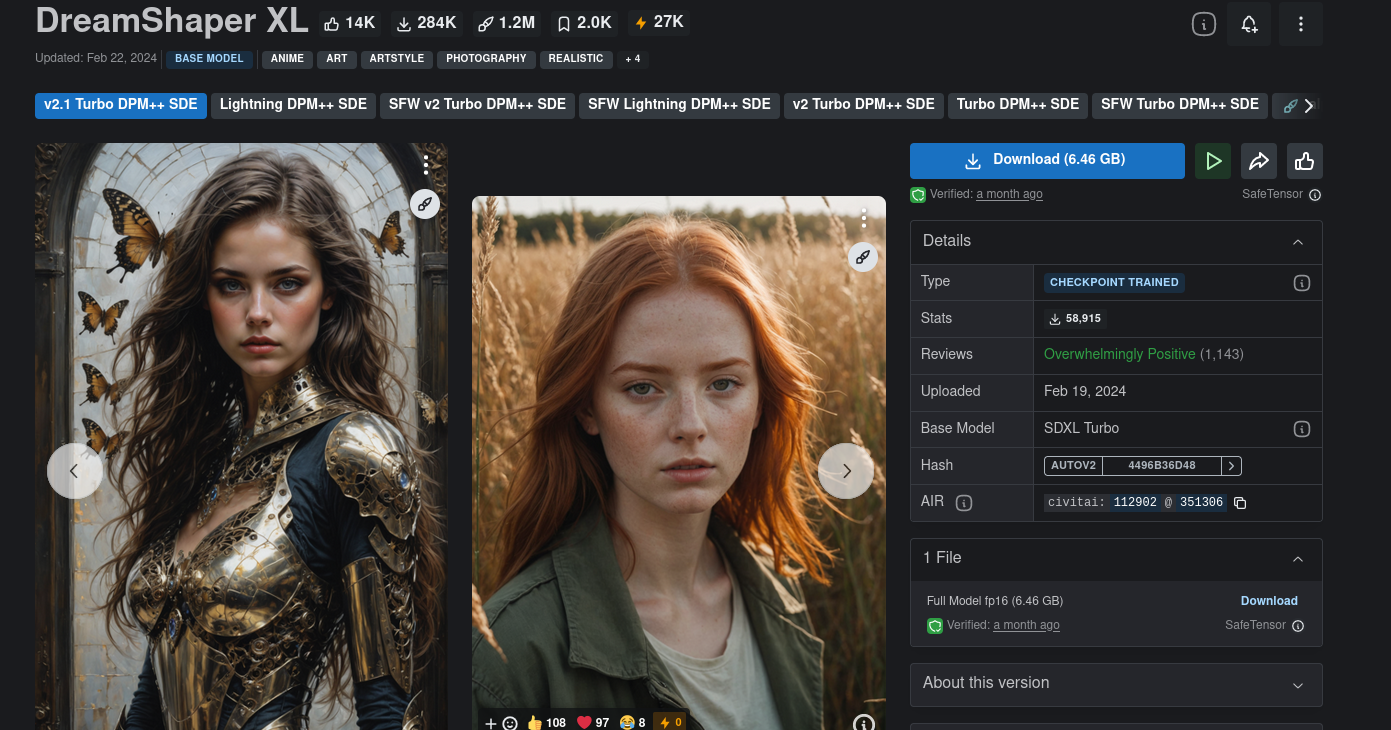This screenshot has height=730, width=1391.
Task: Click the heart 97 reaction
Action: pyautogui.click(x=593, y=723)
